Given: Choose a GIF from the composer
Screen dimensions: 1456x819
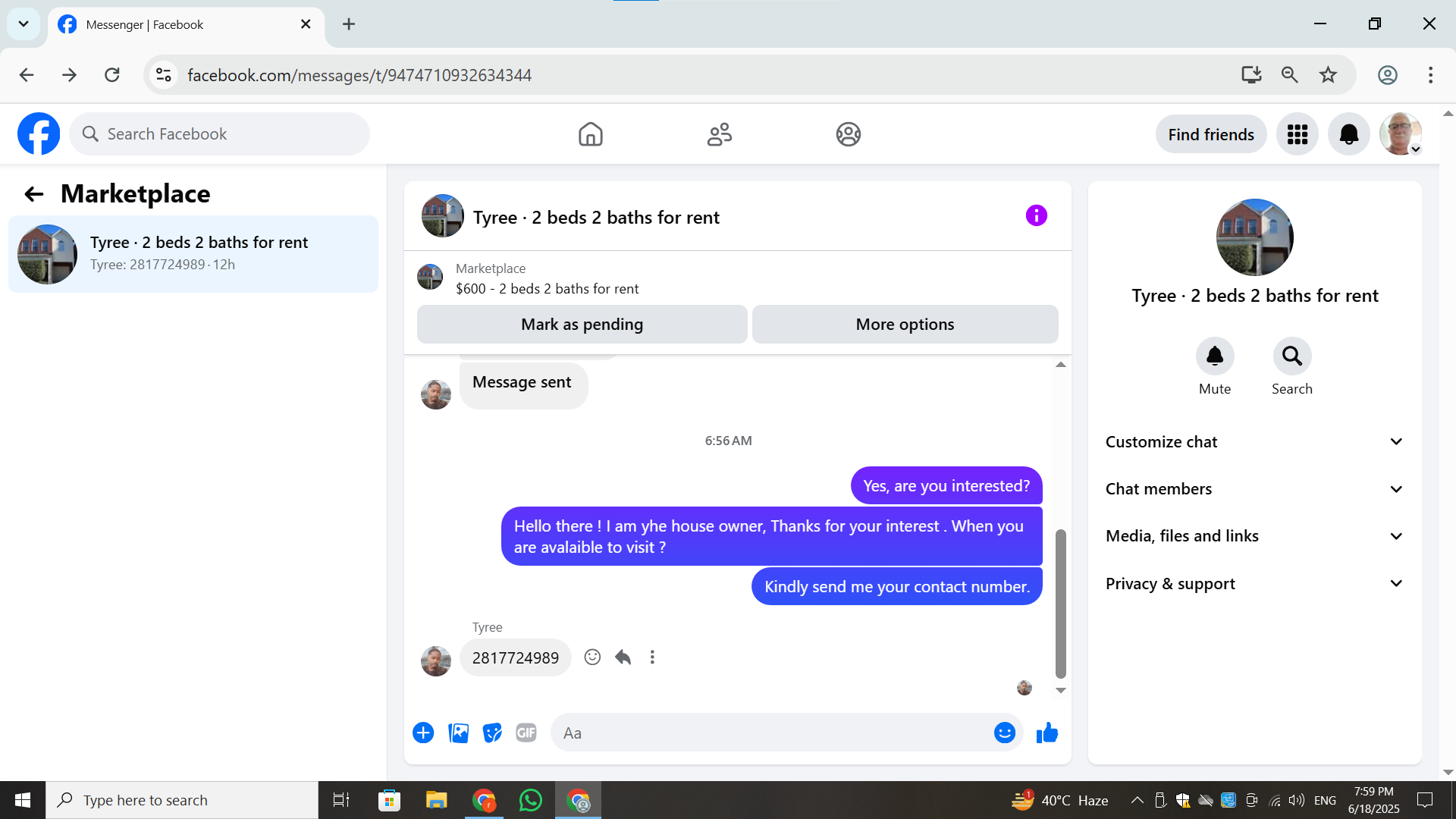Looking at the screenshot, I should pos(526,733).
